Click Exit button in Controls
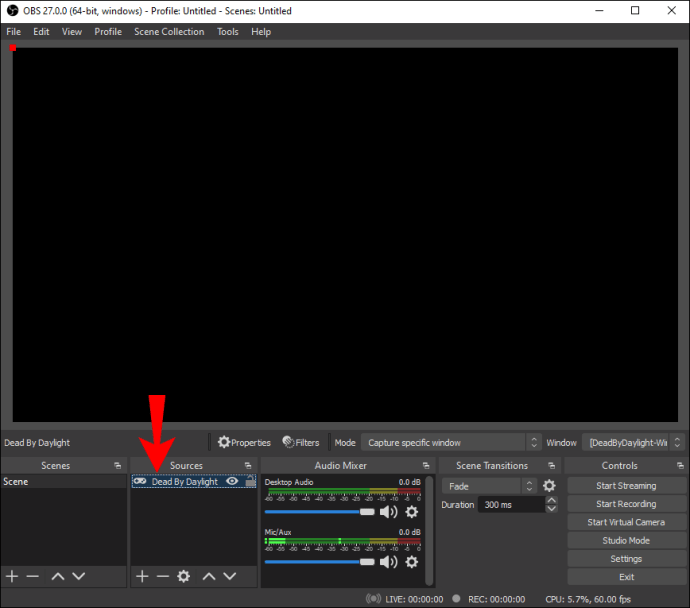 click(626, 577)
